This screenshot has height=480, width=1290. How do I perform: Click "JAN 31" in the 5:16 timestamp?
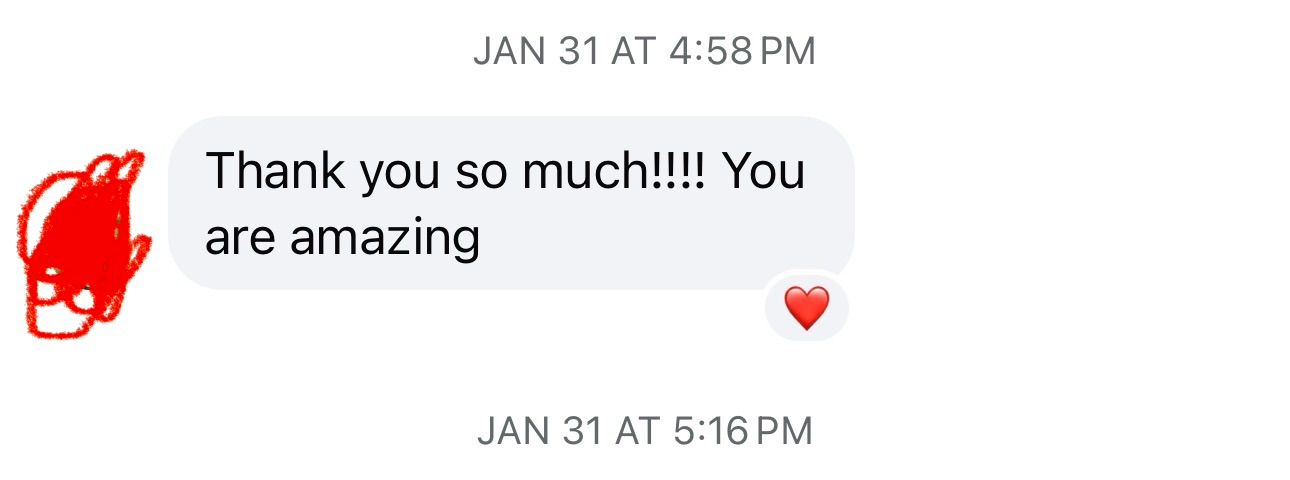coord(540,431)
